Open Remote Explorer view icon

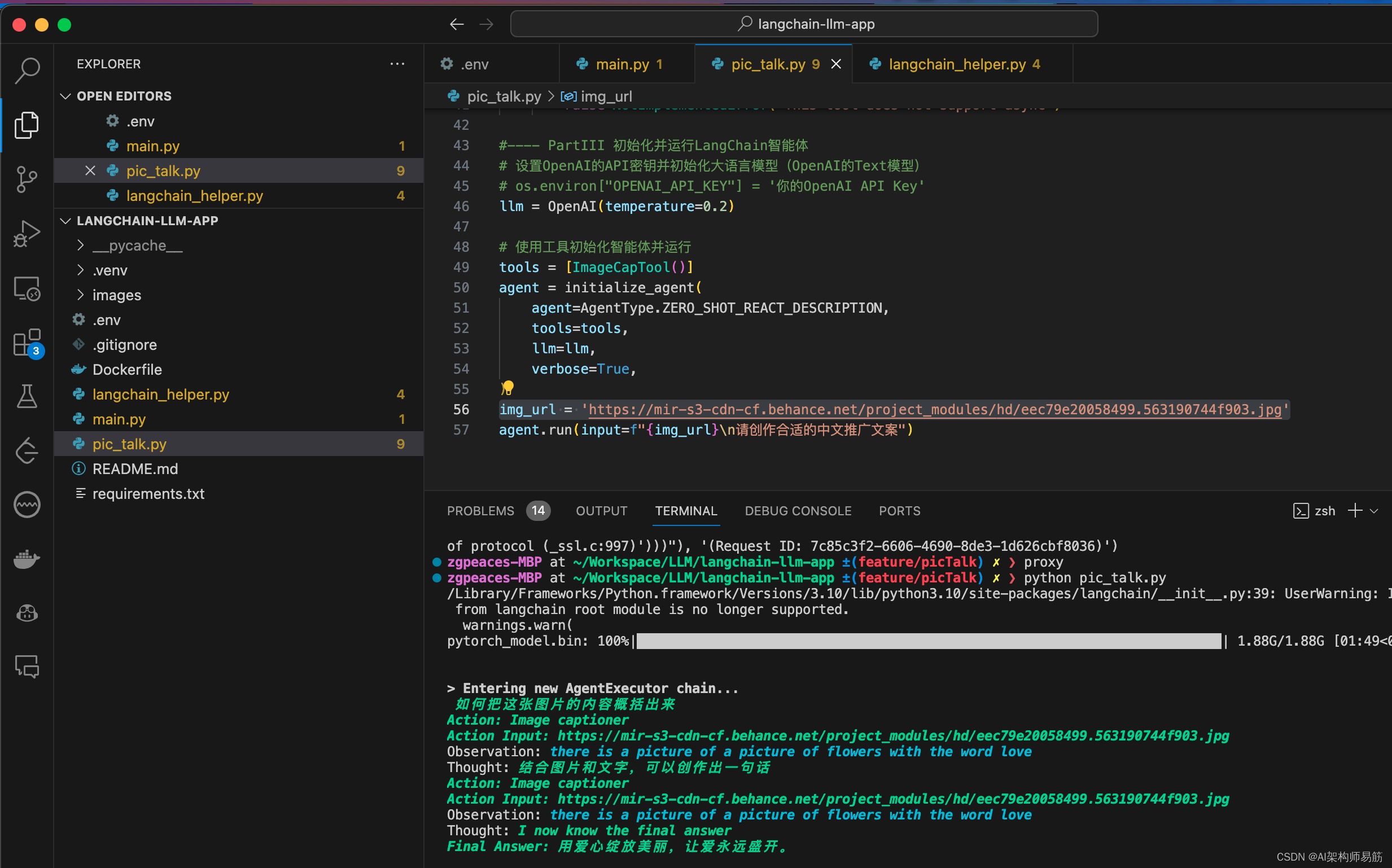pos(27,288)
